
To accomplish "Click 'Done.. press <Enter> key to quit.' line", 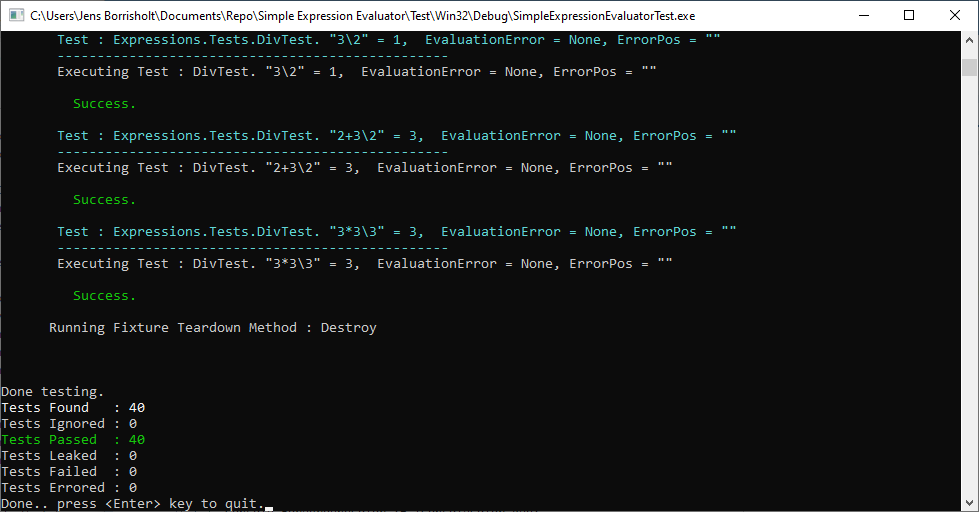I will click(x=133, y=504).
